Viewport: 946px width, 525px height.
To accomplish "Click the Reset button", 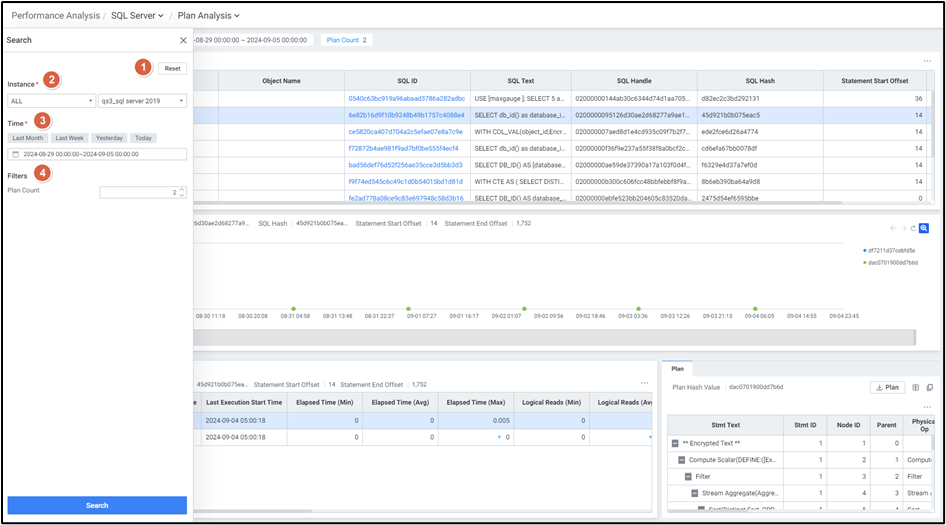I will coord(172,69).
